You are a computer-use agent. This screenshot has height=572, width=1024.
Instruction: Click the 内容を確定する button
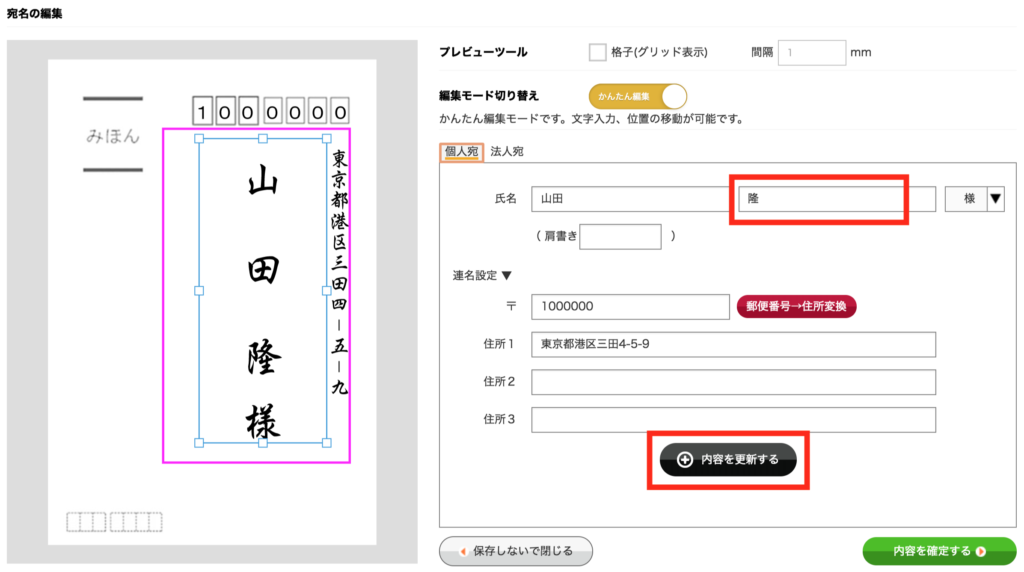point(939,551)
